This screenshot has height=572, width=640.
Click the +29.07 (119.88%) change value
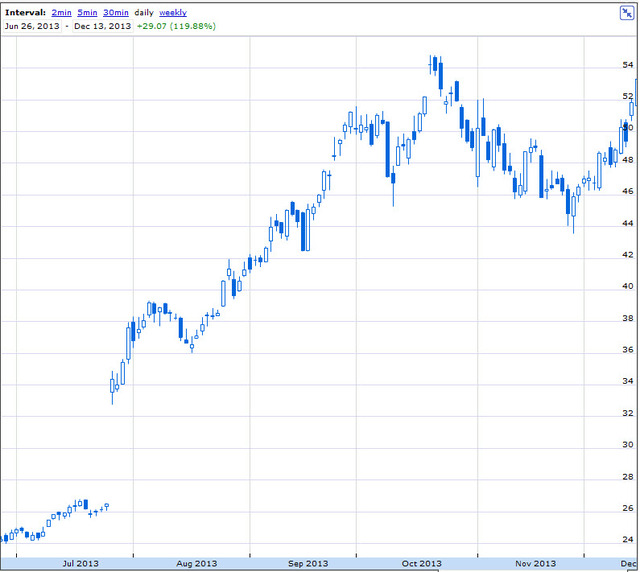176,26
